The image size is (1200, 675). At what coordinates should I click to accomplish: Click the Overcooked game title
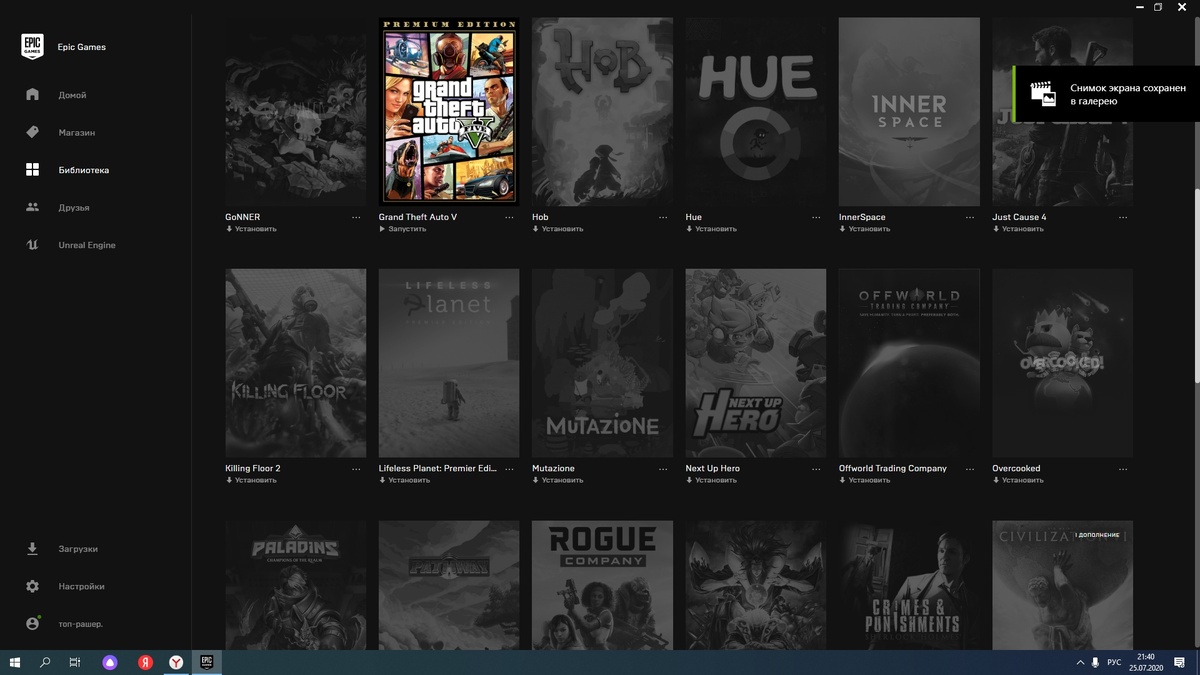(1016, 468)
